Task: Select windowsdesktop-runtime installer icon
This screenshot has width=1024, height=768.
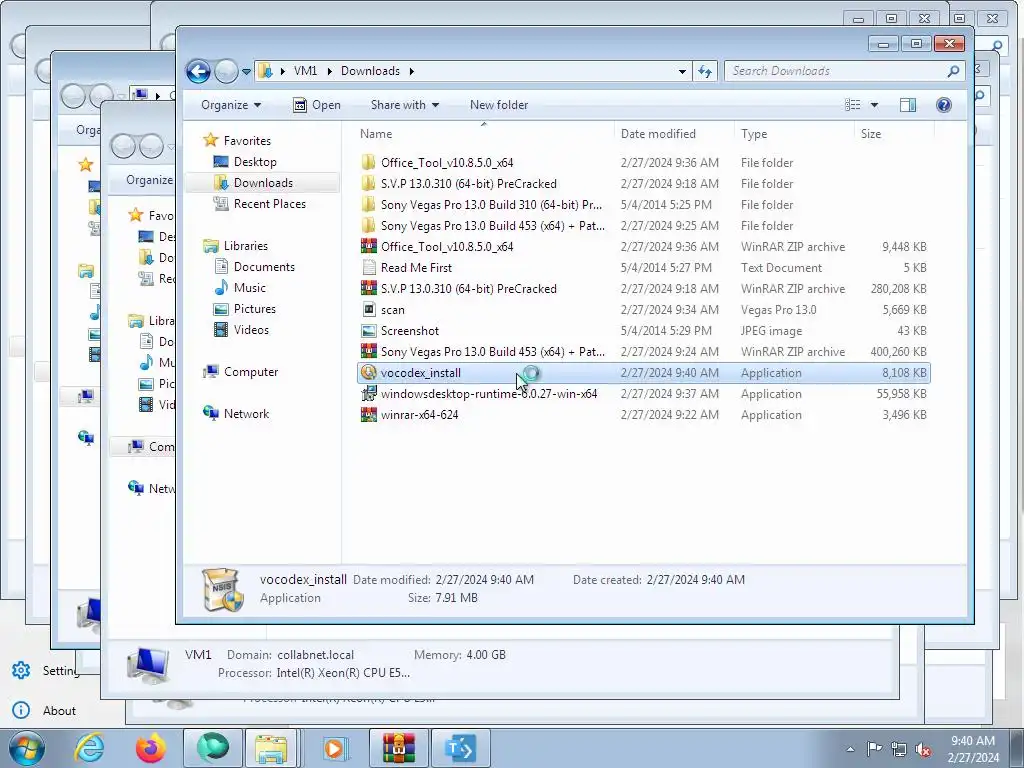Action: pyautogui.click(x=368, y=394)
